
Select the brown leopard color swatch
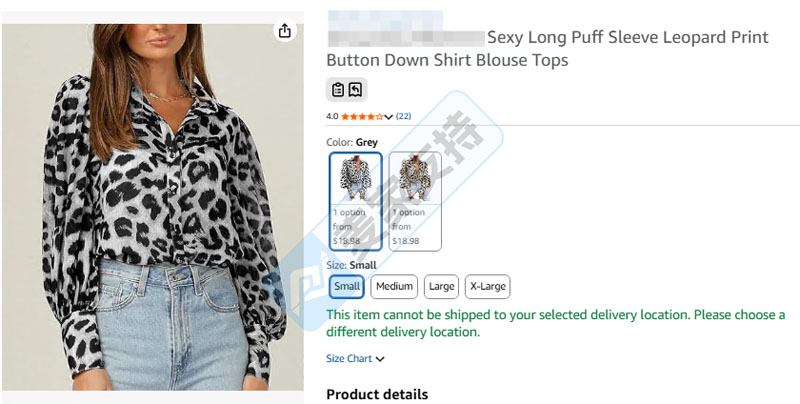414,201
